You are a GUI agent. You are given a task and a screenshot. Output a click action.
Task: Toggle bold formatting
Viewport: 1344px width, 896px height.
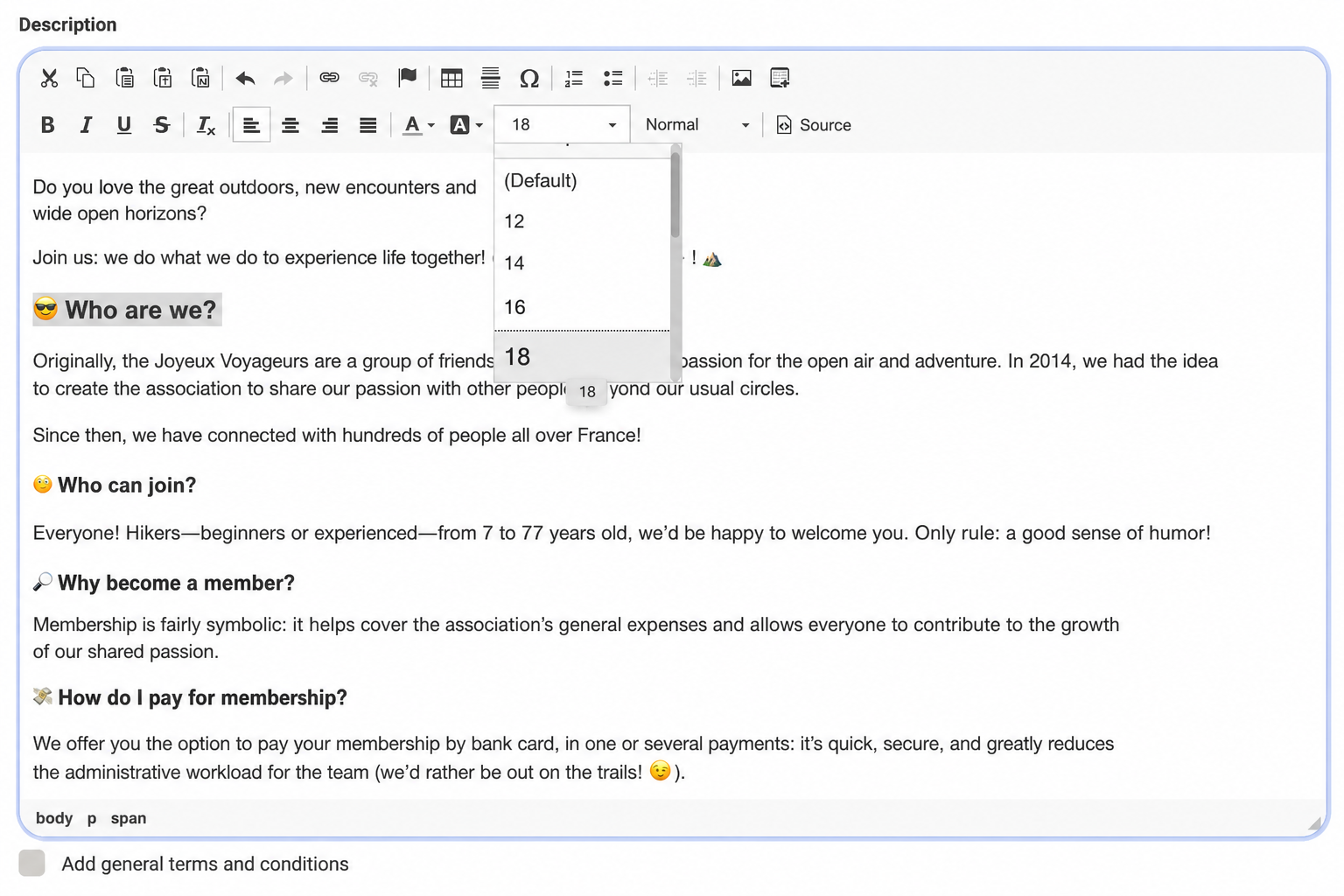pos(48,125)
